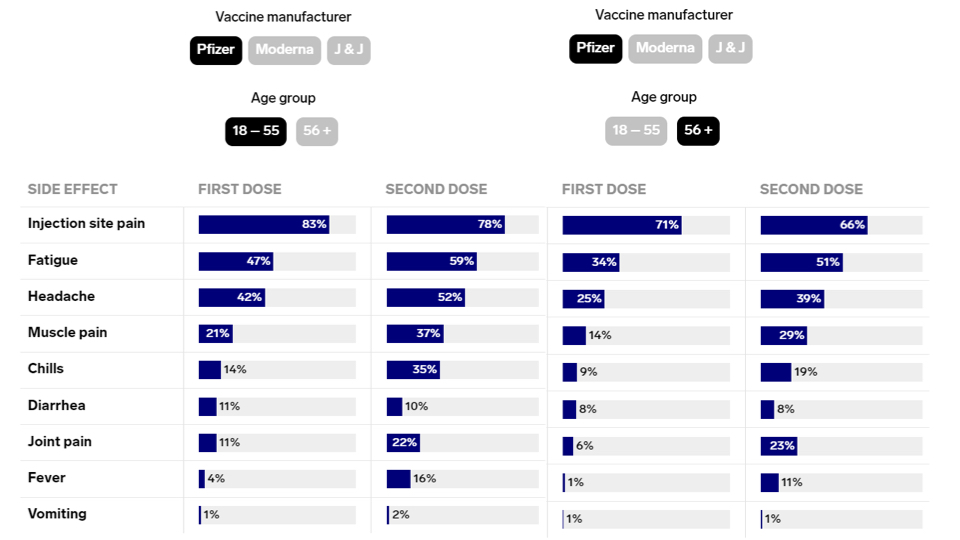The height and width of the screenshot is (540, 960).
Task: Click the 66% second dose bar on right chart
Action: click(x=813, y=226)
